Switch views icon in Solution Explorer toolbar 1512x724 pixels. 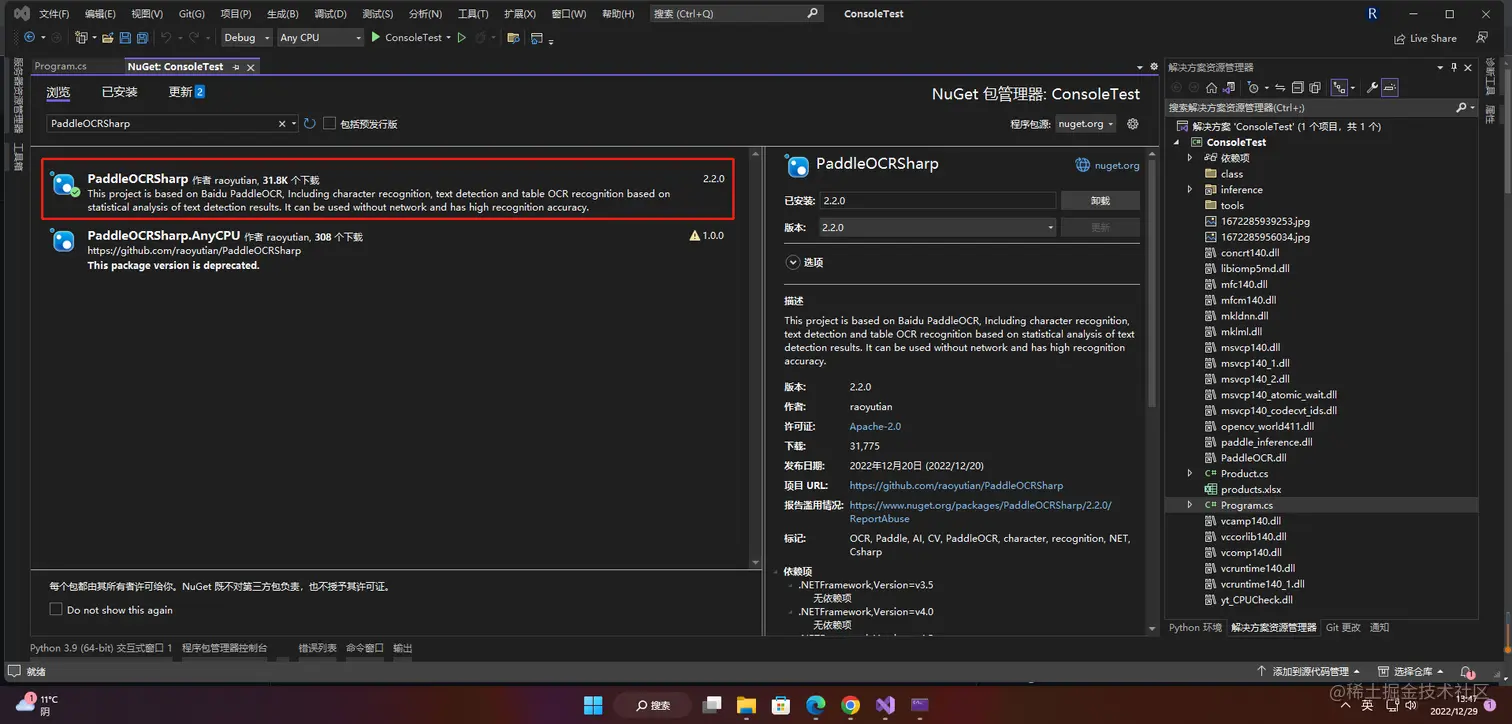[x=1231, y=88]
